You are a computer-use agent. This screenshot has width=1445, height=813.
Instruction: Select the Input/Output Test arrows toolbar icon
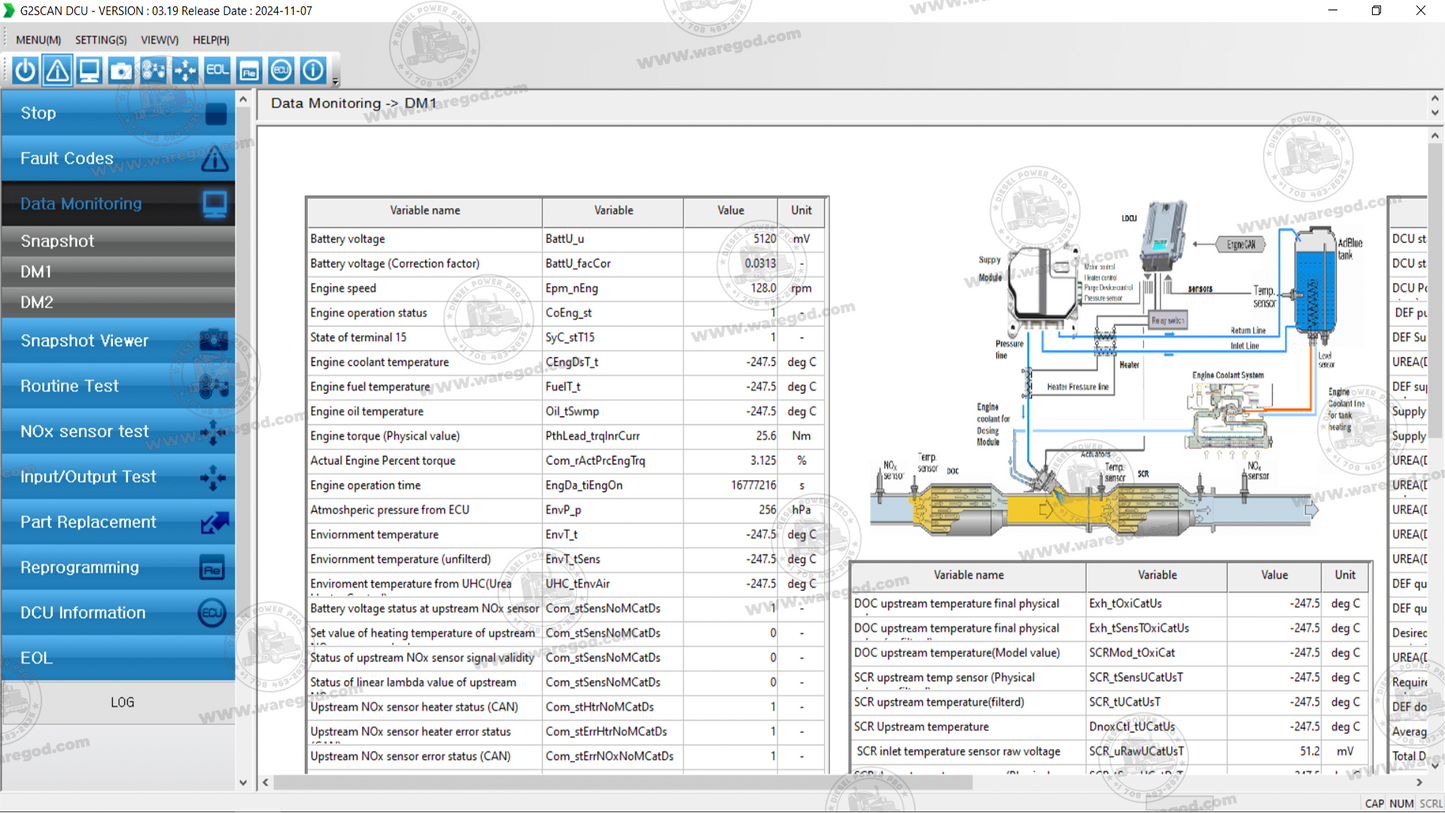tap(185, 69)
